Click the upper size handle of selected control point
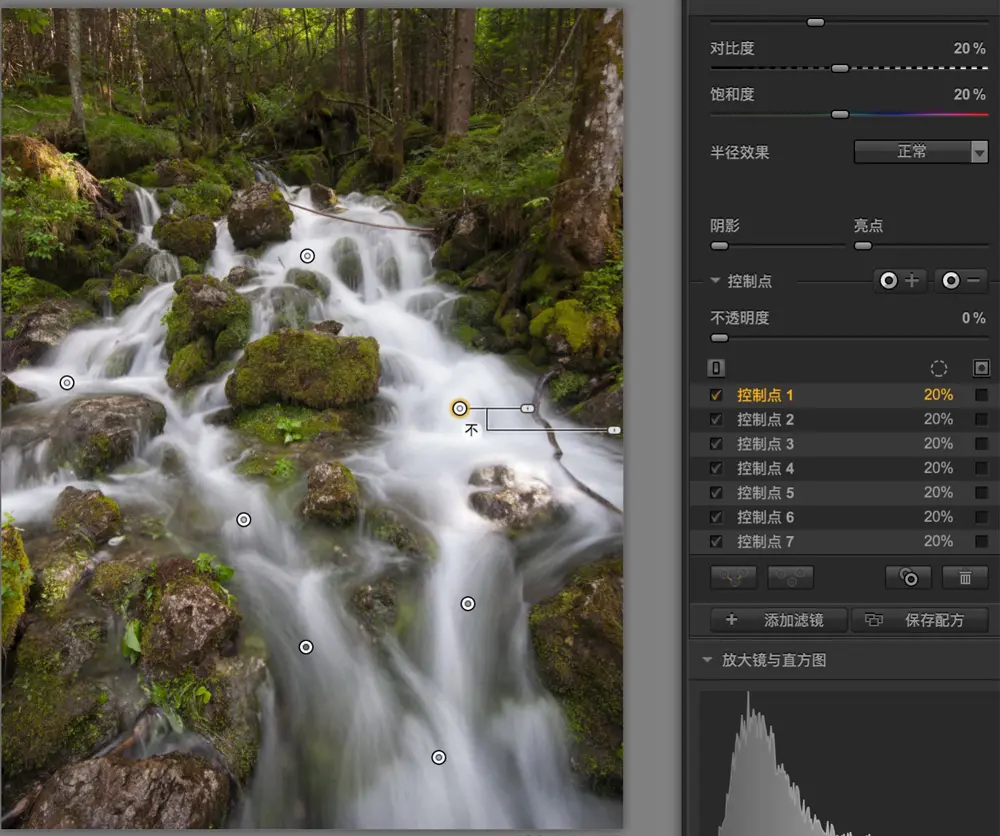The width and height of the screenshot is (1000, 836). [x=527, y=408]
